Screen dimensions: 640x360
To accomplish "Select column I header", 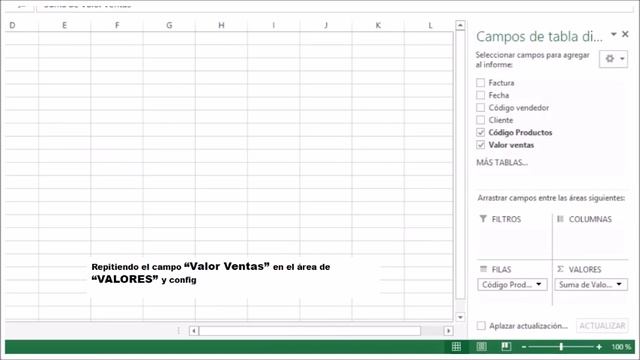I will pyautogui.click(x=273, y=25).
